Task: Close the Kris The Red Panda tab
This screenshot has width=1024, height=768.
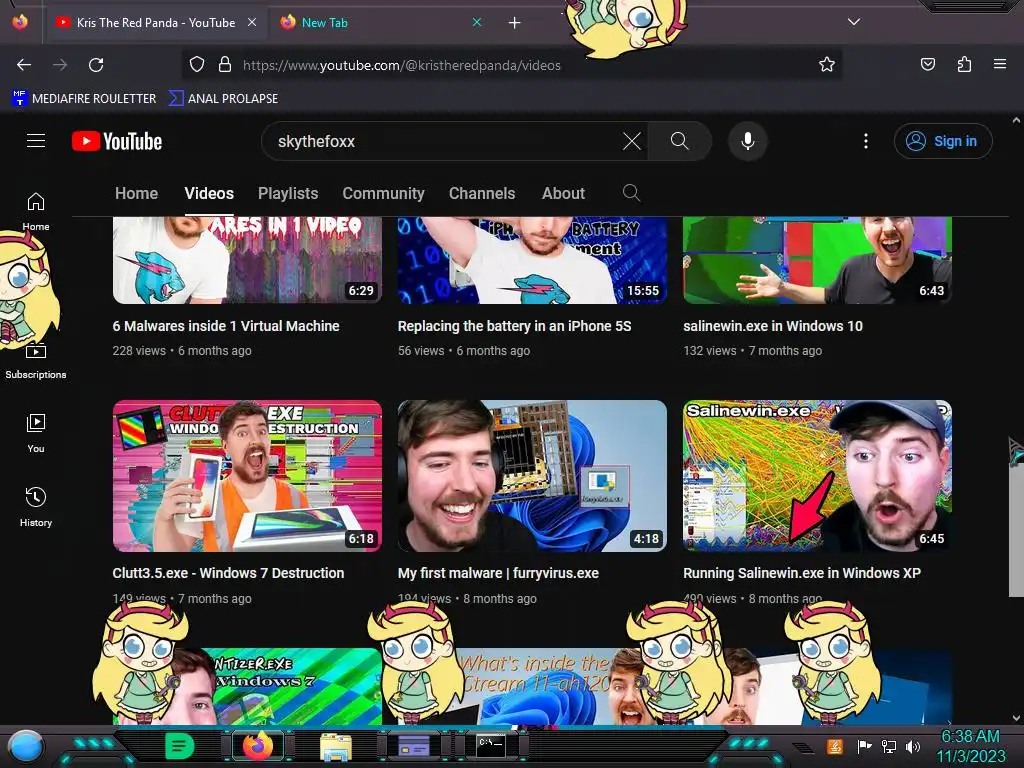Action: coord(251,22)
